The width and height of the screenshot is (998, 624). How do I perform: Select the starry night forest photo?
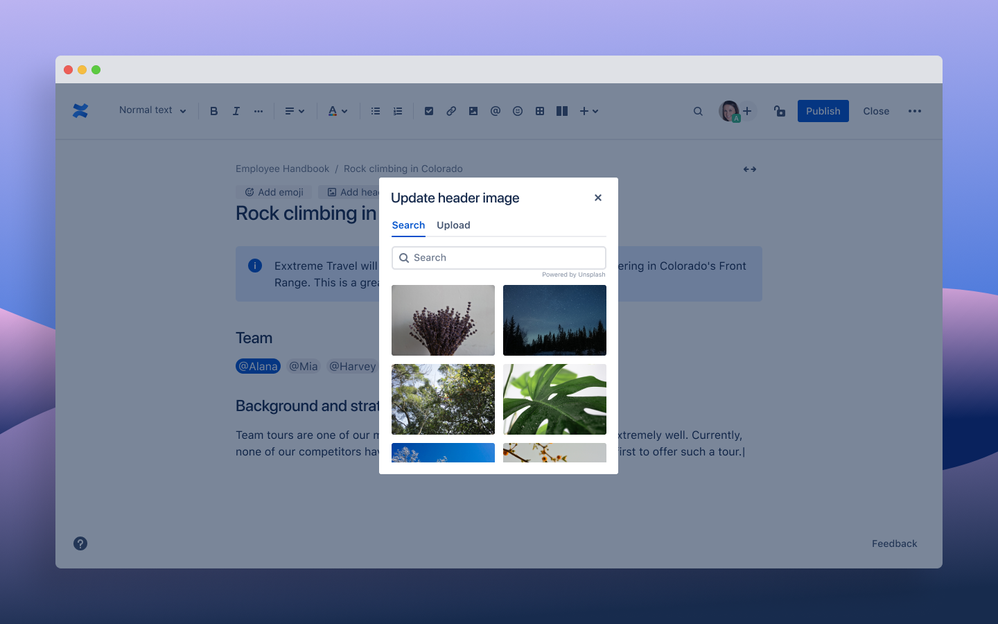point(554,320)
